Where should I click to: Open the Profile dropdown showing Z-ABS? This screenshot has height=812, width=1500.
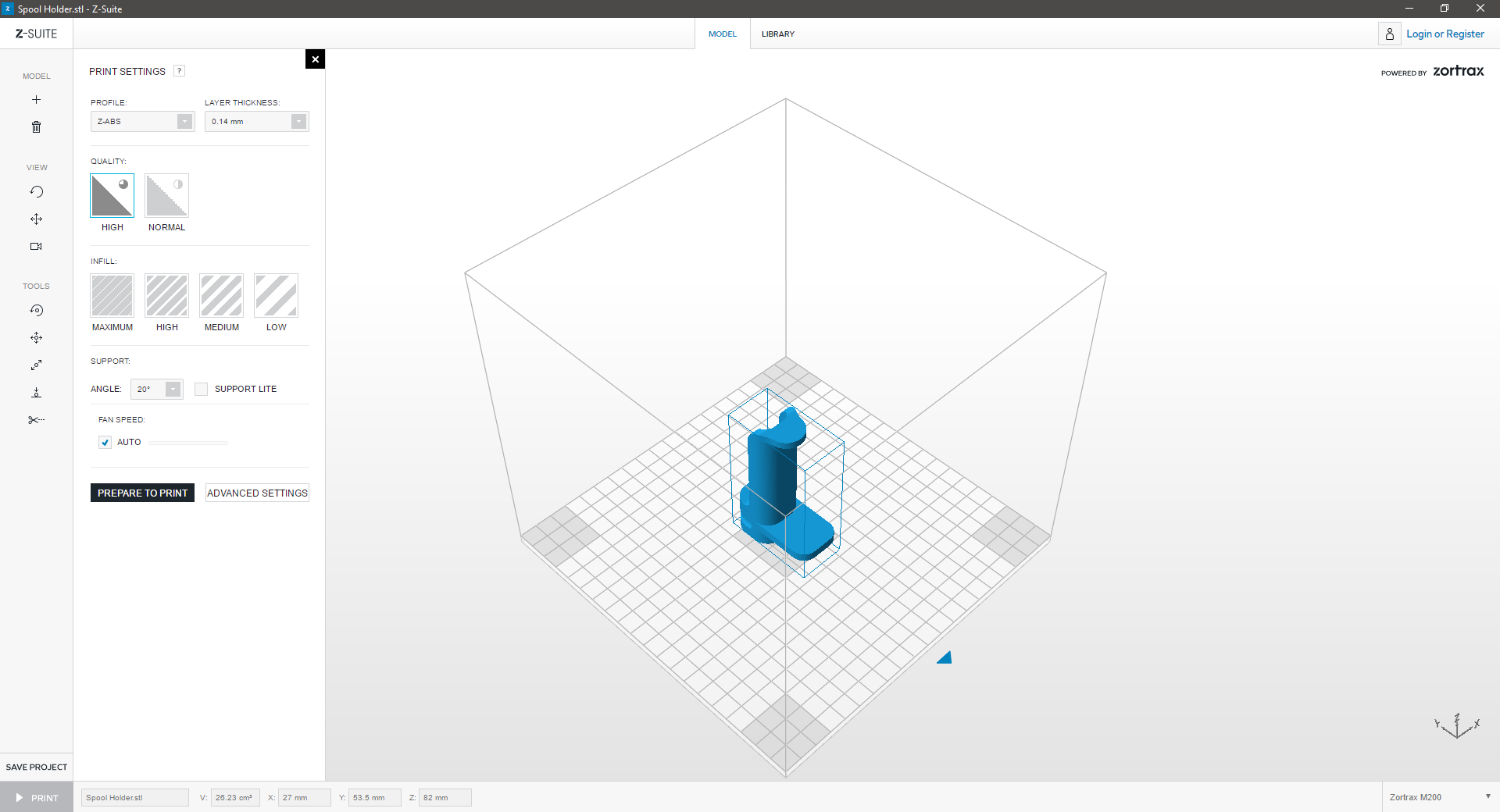tap(142, 122)
